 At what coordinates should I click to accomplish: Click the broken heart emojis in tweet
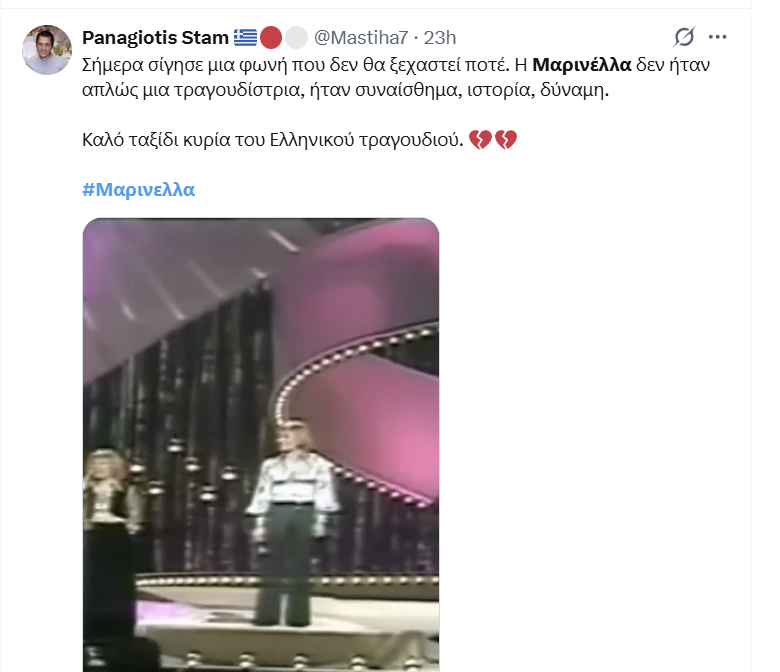click(x=493, y=140)
